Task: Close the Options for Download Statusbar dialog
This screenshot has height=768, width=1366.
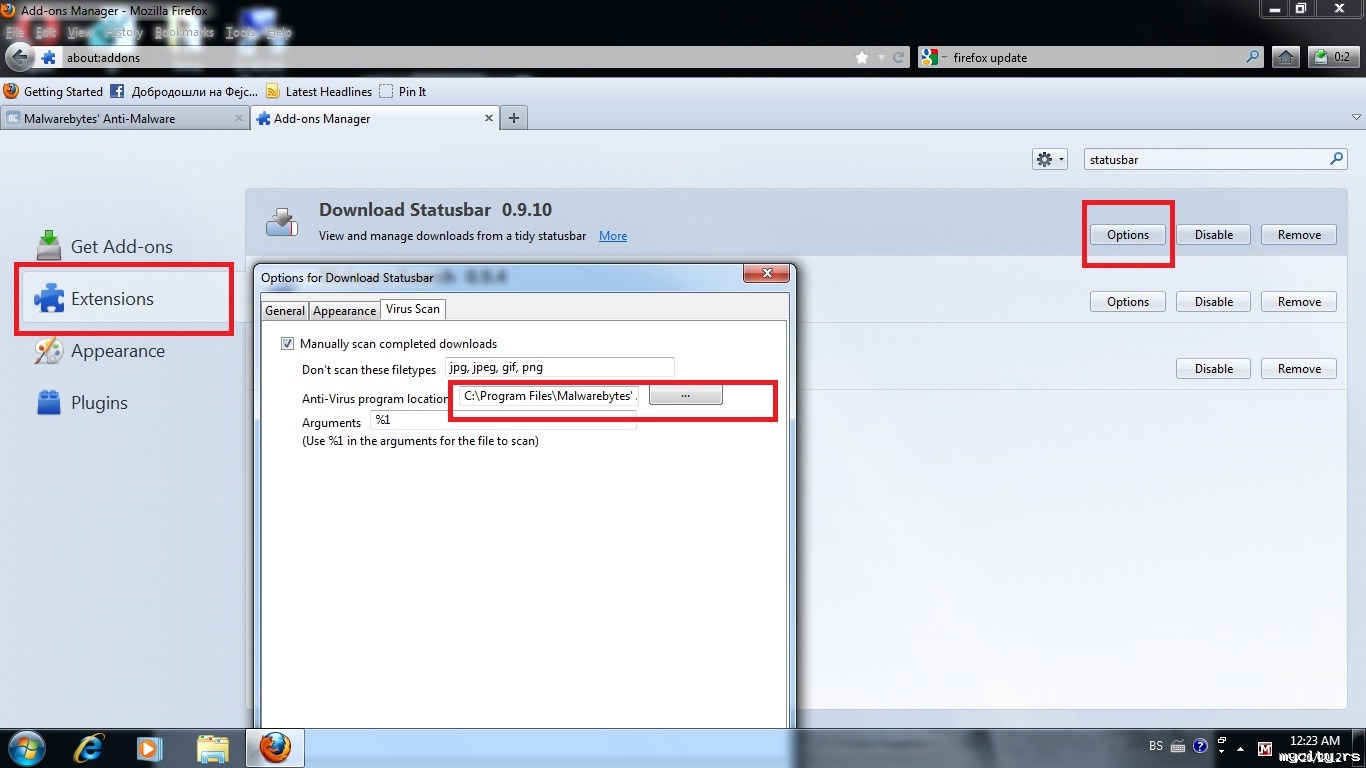Action: coord(767,273)
